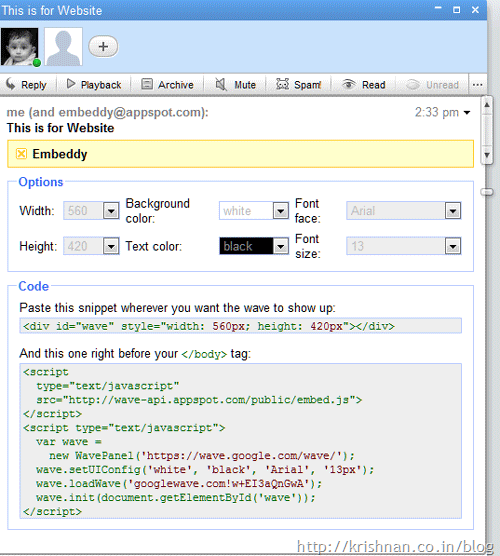Click the Height field showing 420
The width and height of the screenshot is (500, 556).
[83, 246]
